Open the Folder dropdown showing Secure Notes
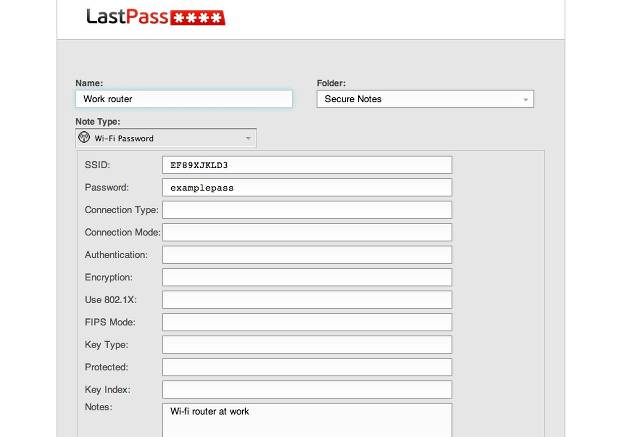 425,99
